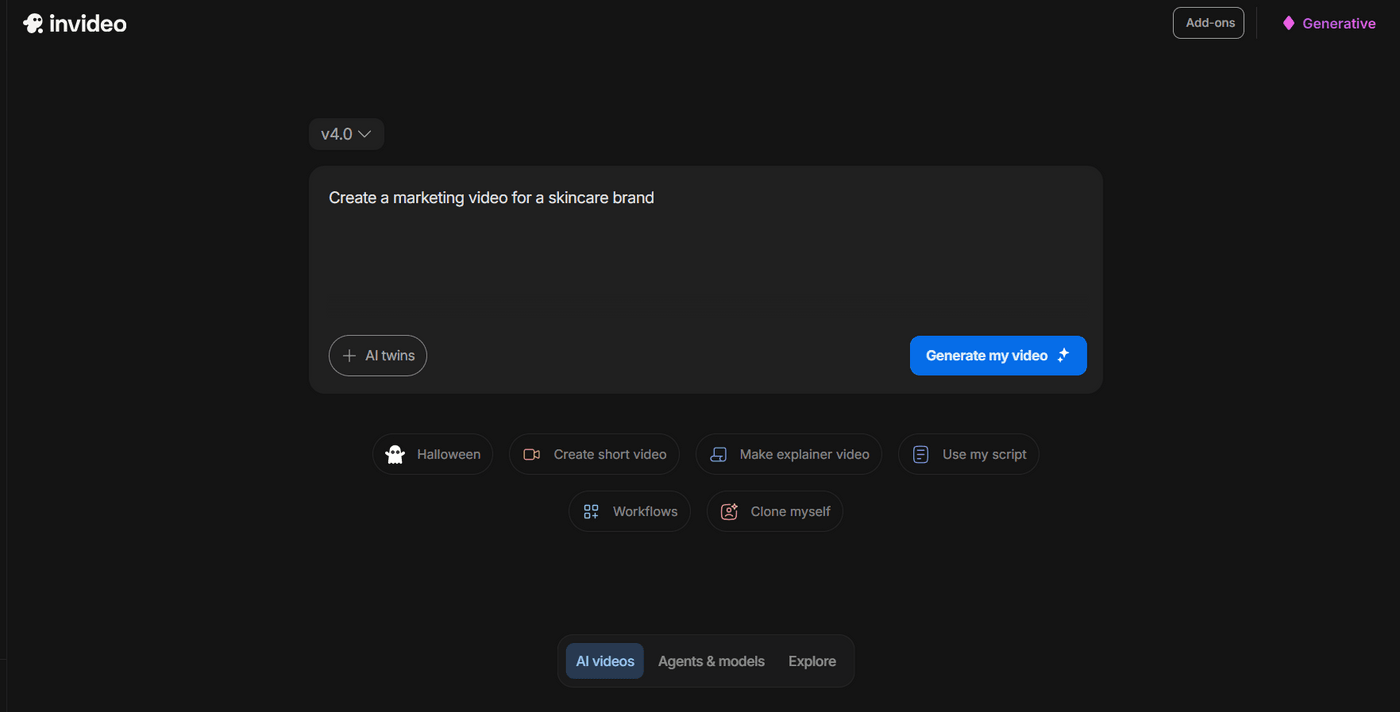The width and height of the screenshot is (1400, 712).
Task: Click the invideo logo icon
Action: click(x=33, y=23)
